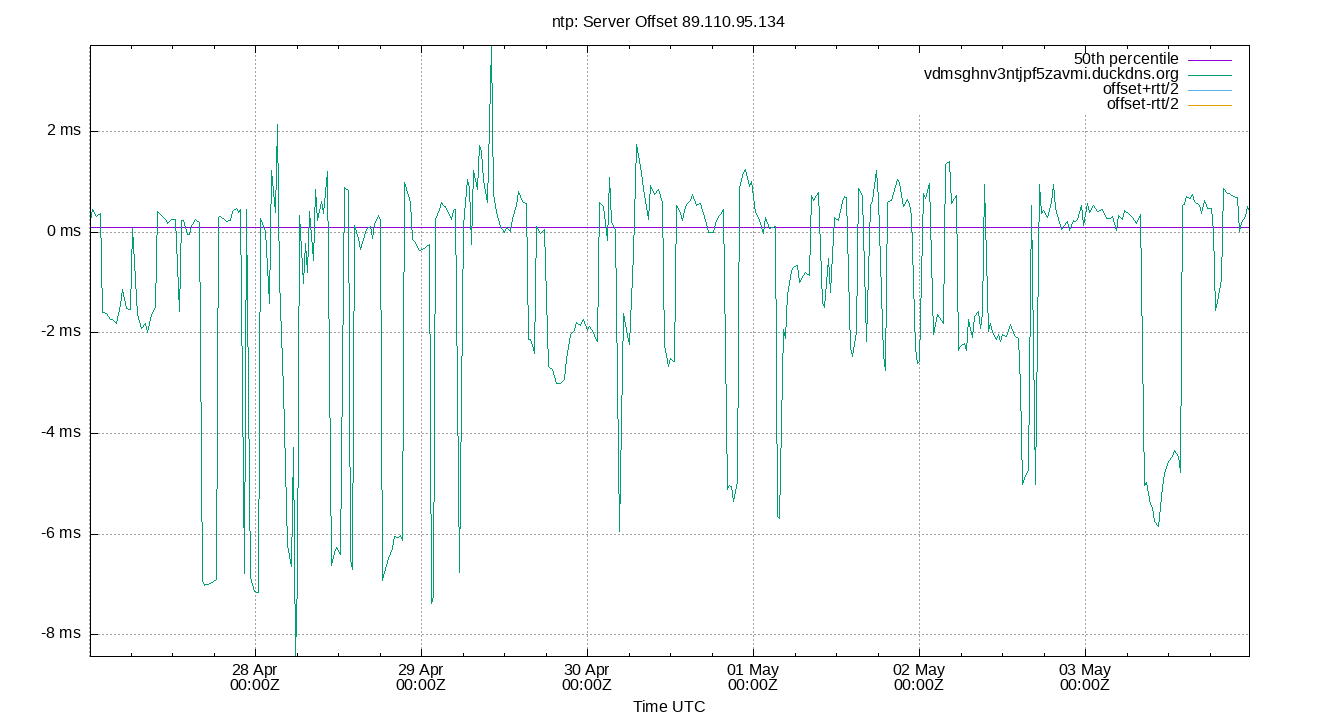The height and width of the screenshot is (720, 1340).
Task: Click the purple 50th percentile legend line
Action: tap(1209, 59)
